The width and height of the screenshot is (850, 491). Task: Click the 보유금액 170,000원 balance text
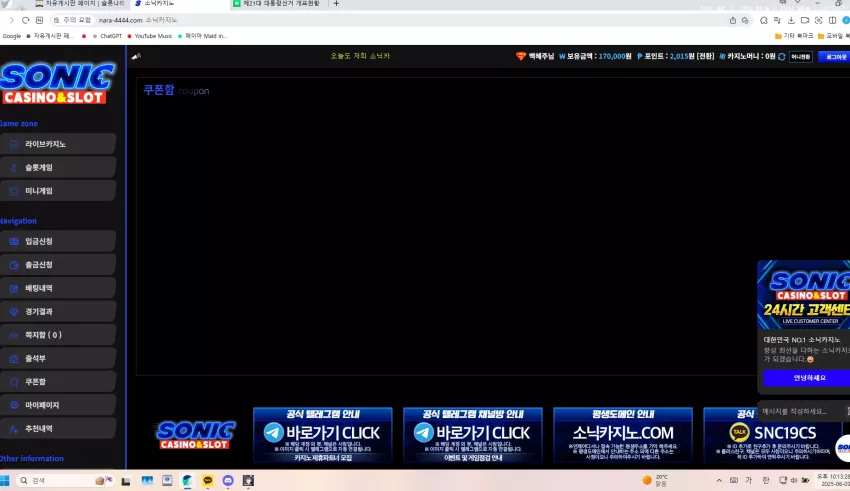(x=595, y=56)
